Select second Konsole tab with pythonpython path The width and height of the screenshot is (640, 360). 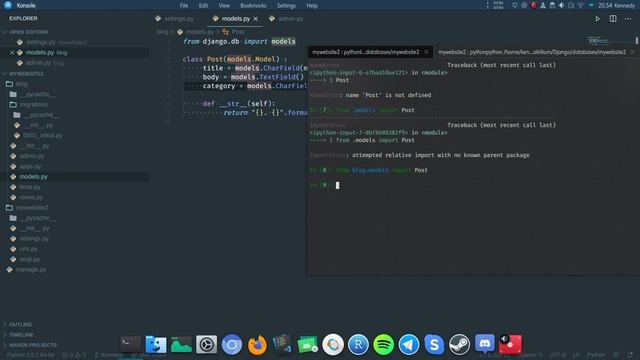tap(531, 52)
